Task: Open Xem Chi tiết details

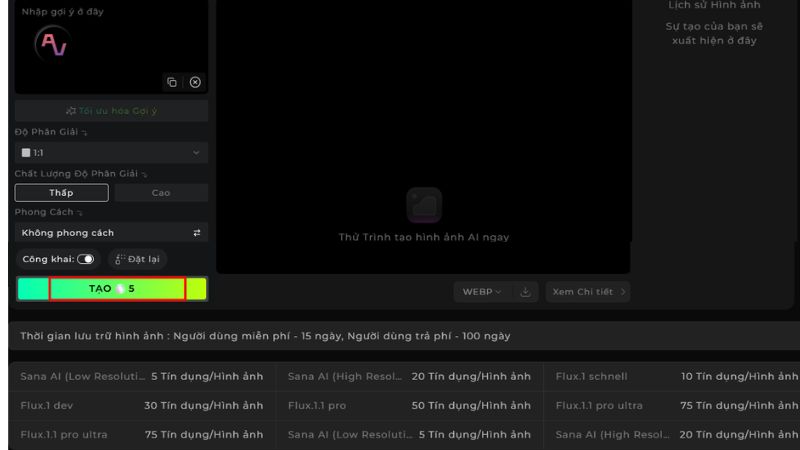Action: (589, 292)
